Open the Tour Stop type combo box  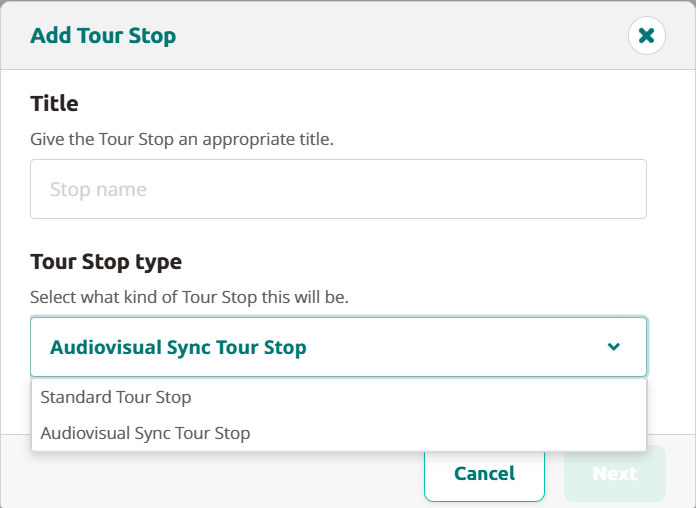point(338,347)
